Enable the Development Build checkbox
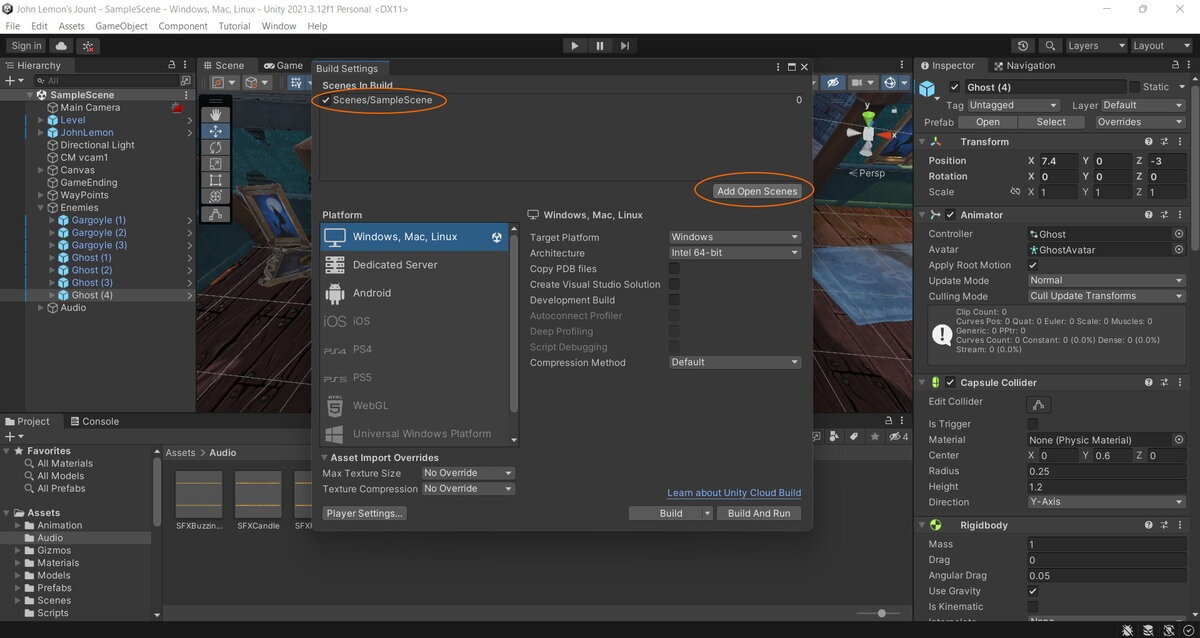 pyautogui.click(x=674, y=300)
